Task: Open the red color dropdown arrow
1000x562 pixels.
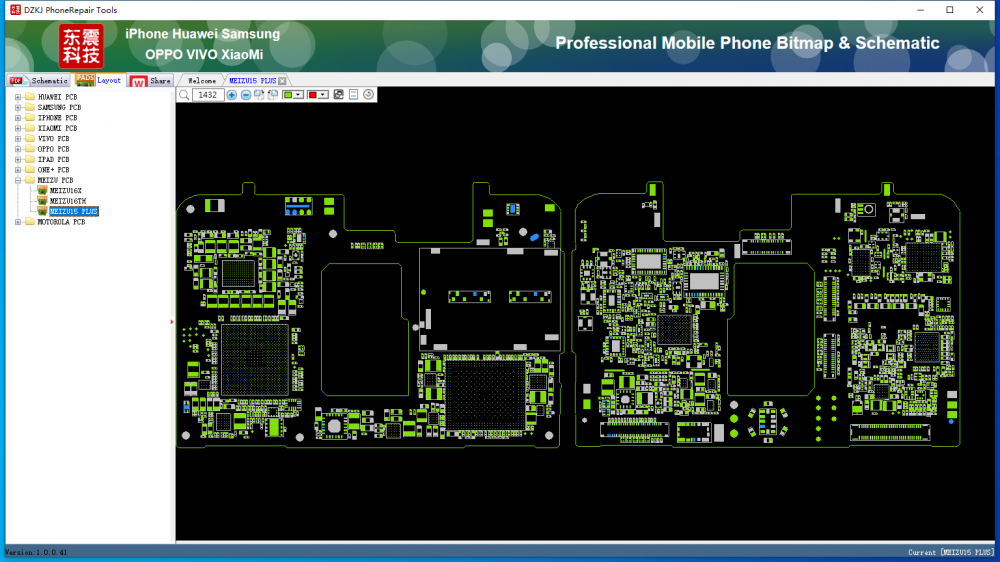Action: pos(324,95)
